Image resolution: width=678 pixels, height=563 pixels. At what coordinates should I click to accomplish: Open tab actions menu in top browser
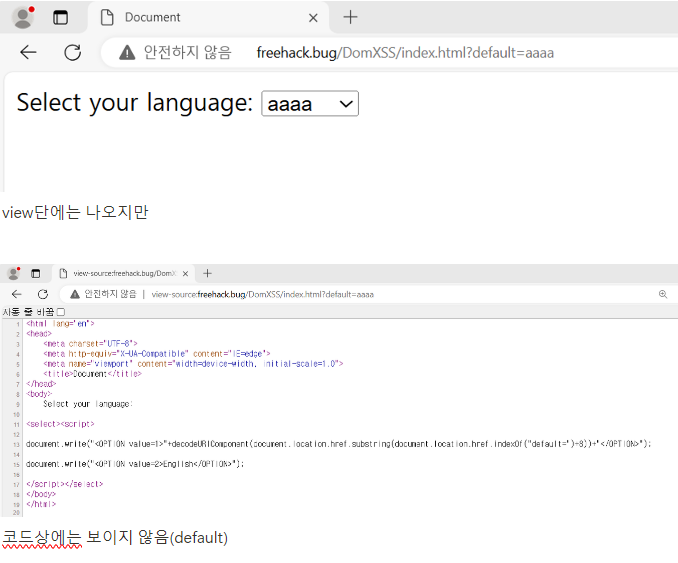pos(60,18)
